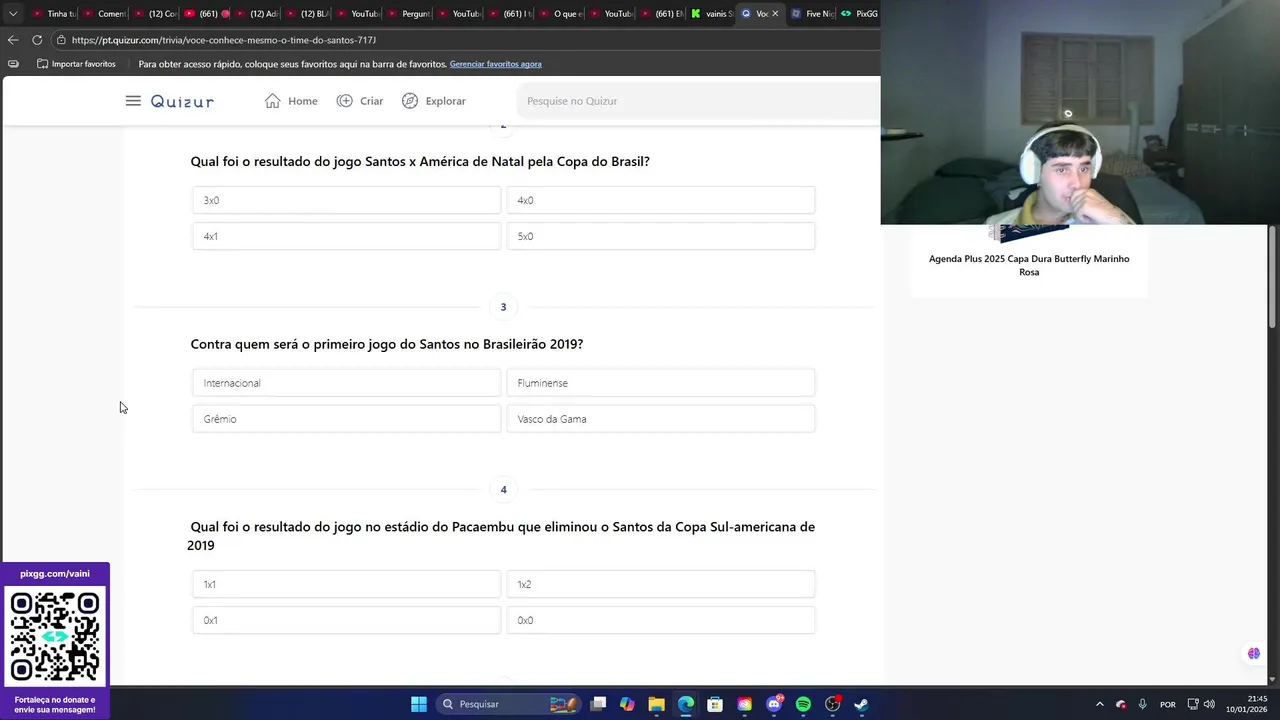The height and width of the screenshot is (720, 1280).
Task: Open Copilot from taskbar
Action: (x=627, y=704)
